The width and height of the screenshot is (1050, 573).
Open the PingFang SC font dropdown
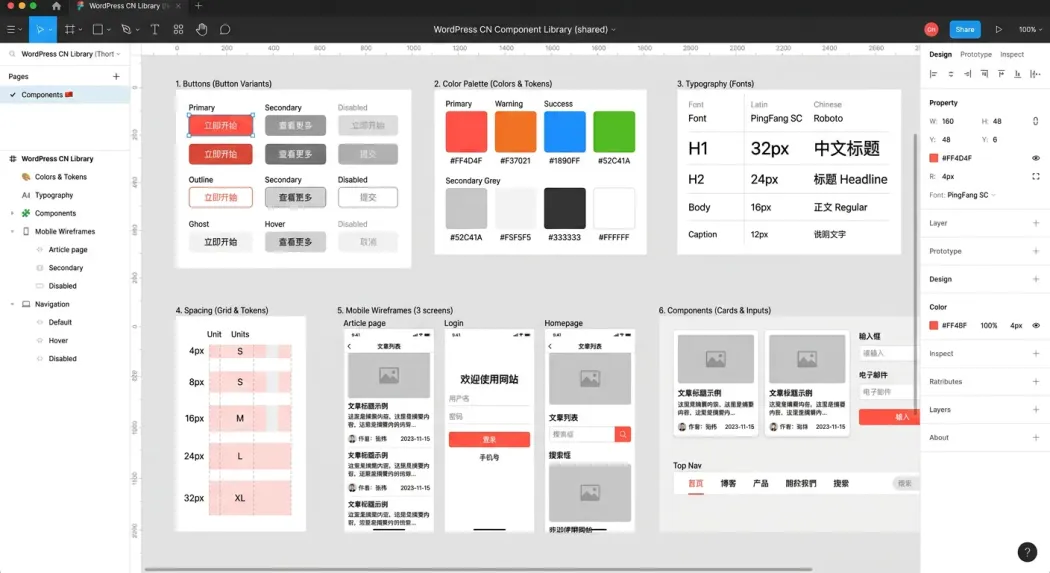point(971,195)
